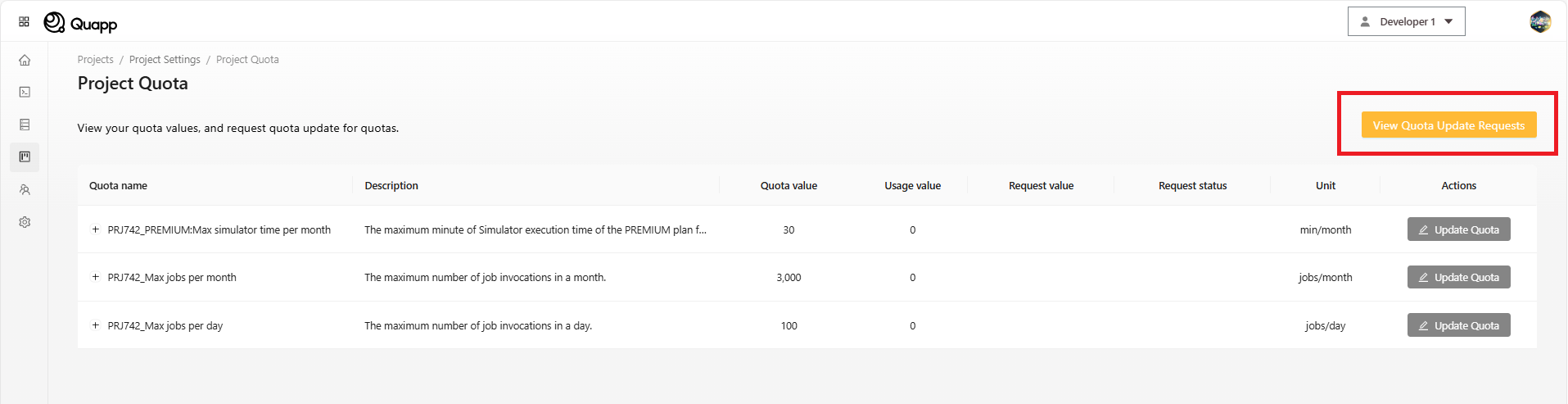Expand the PRJ742_Max jobs per day row

pyautogui.click(x=96, y=325)
